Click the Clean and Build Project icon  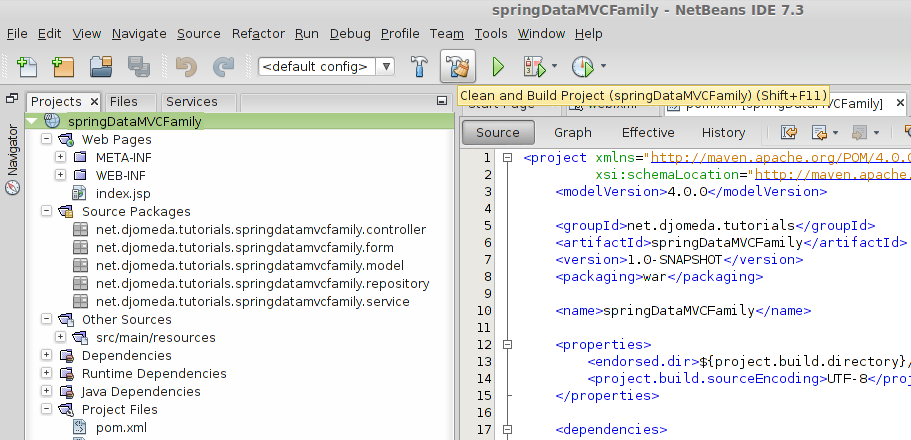[x=458, y=66]
